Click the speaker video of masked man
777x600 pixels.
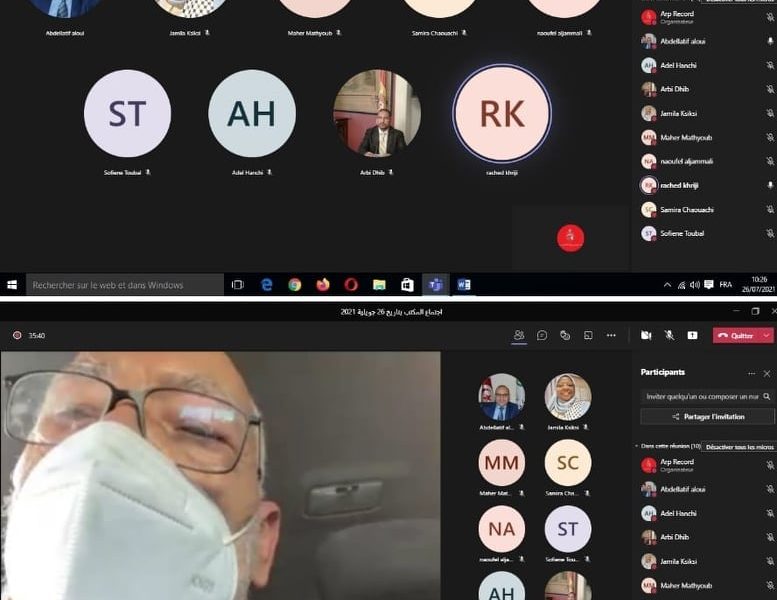221,476
